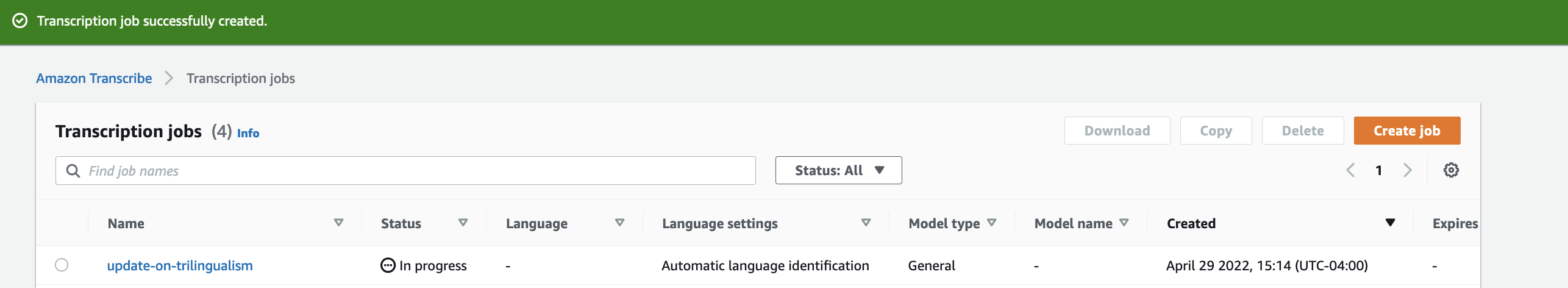
Task: Select update-on-trilingualism job radio button
Action: click(x=62, y=265)
